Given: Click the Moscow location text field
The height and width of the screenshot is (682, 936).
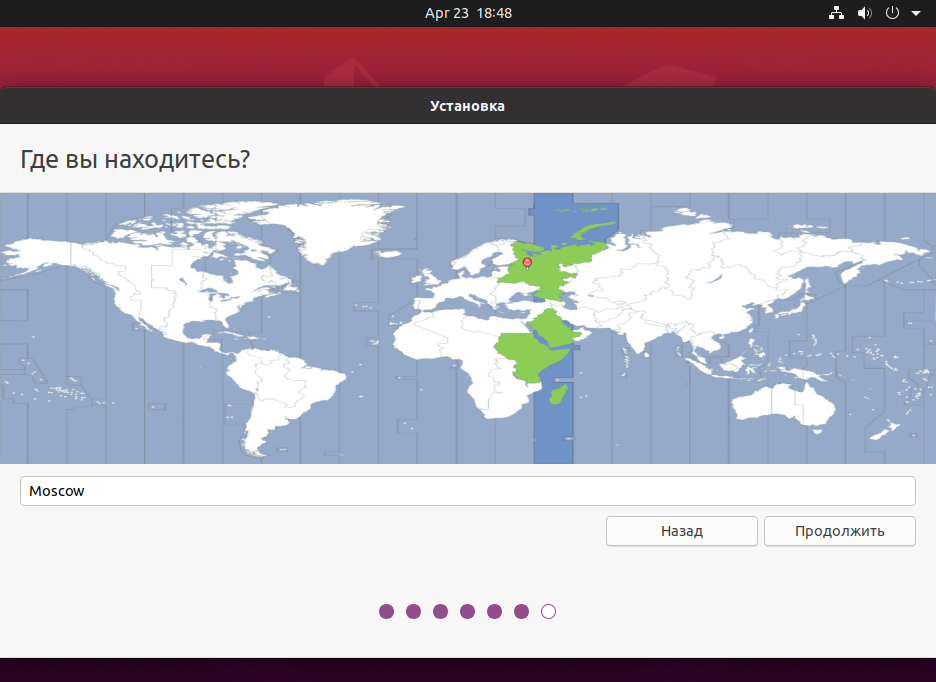Looking at the screenshot, I should [467, 491].
